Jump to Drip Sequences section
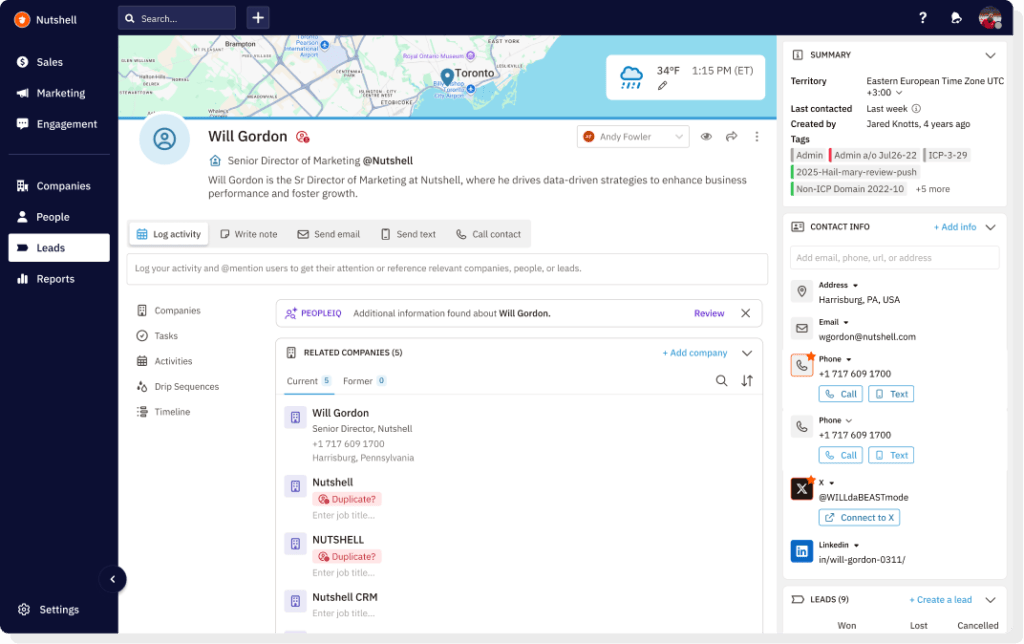The height and width of the screenshot is (644, 1024). [178, 387]
